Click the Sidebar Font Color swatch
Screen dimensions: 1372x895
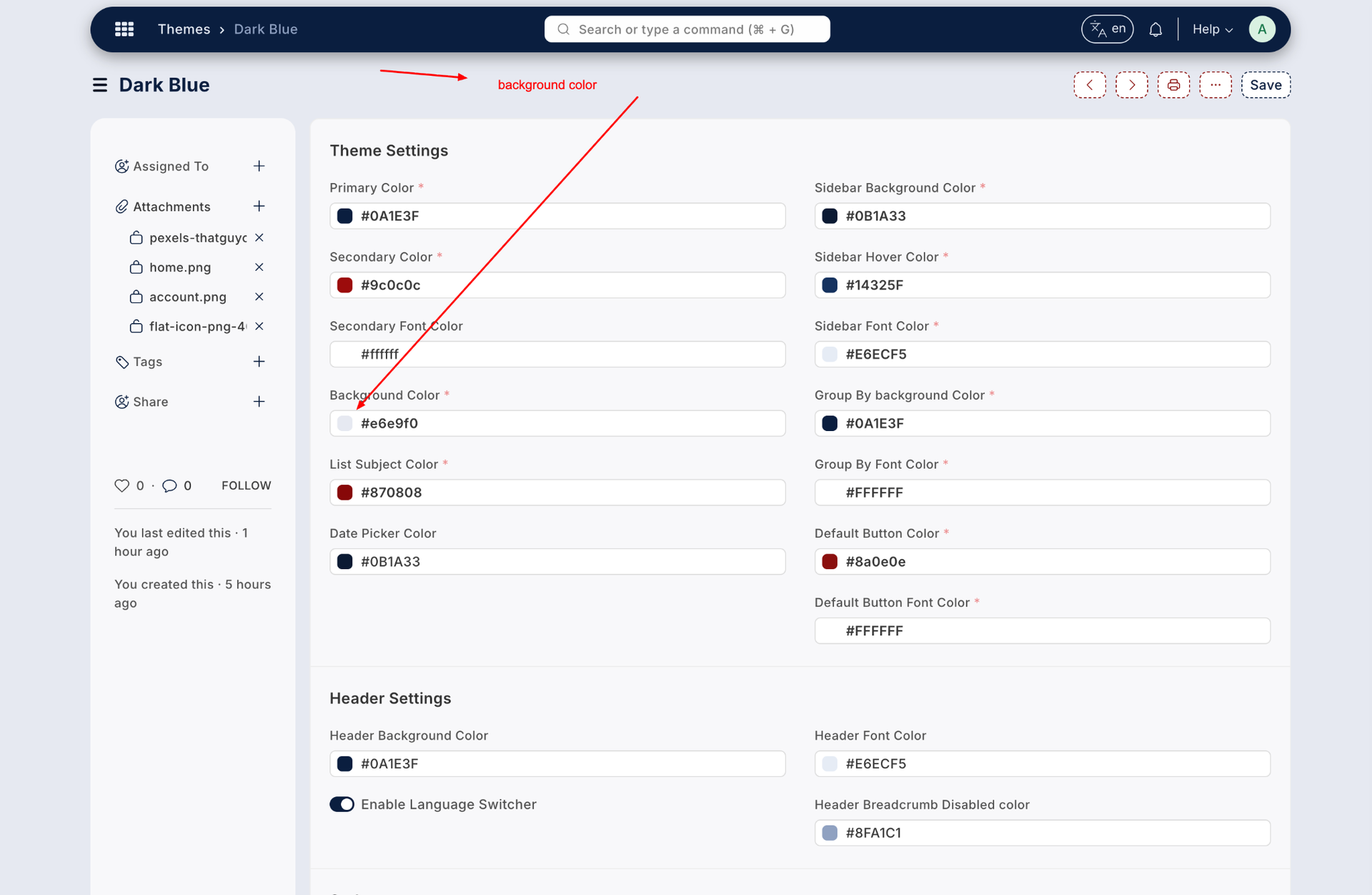[830, 355]
